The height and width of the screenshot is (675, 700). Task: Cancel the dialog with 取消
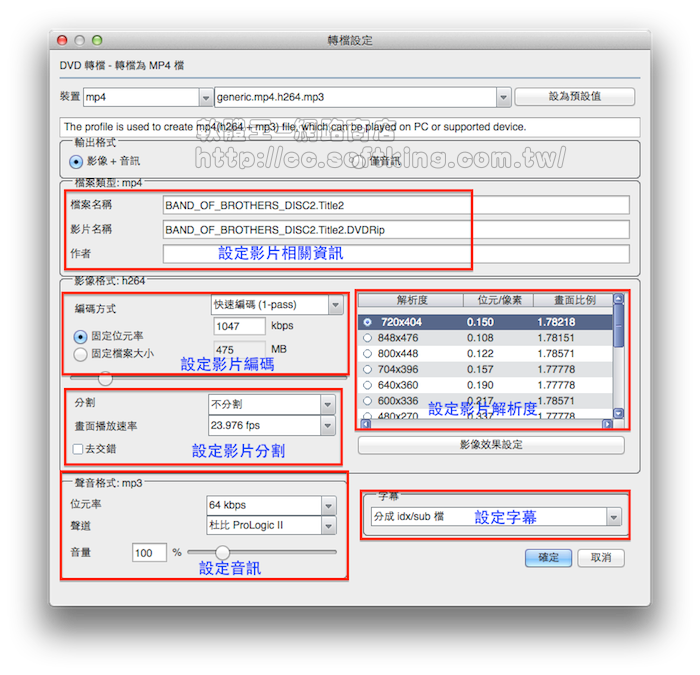point(601,557)
